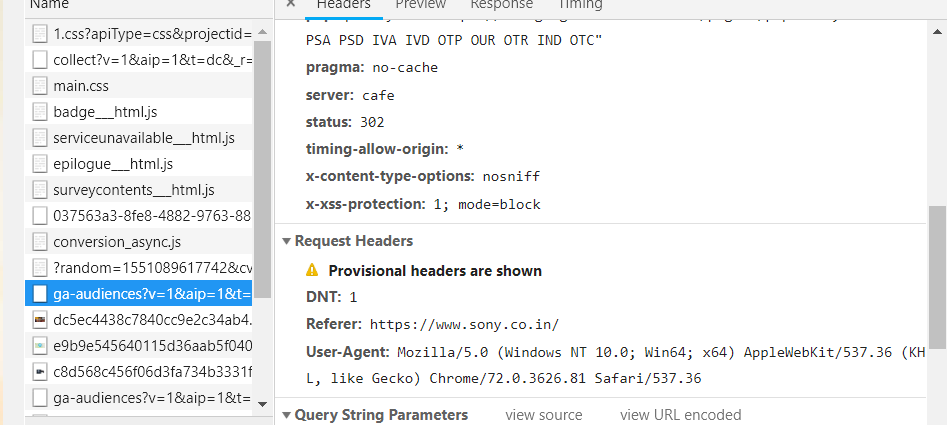Click the file icon beside surveycontents__html.js

point(40,190)
